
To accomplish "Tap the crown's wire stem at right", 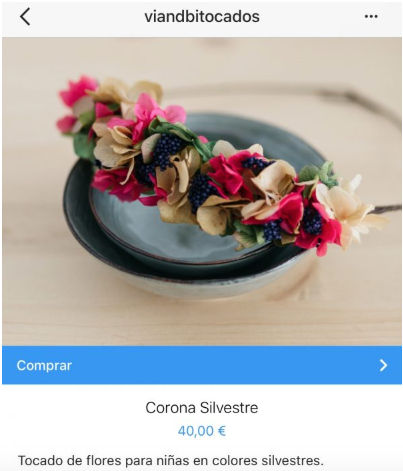I will pos(387,209).
